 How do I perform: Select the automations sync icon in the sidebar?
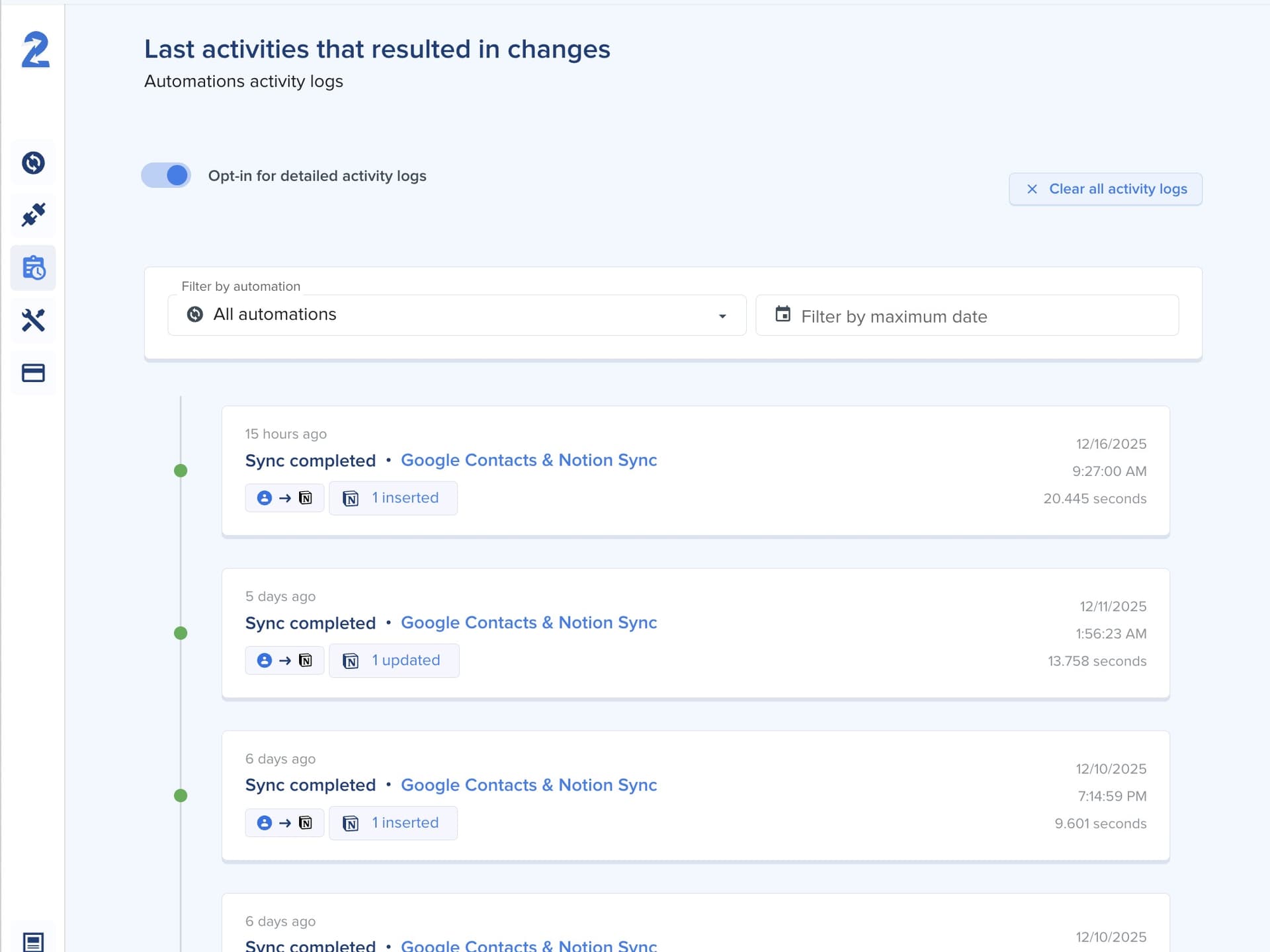point(32,162)
